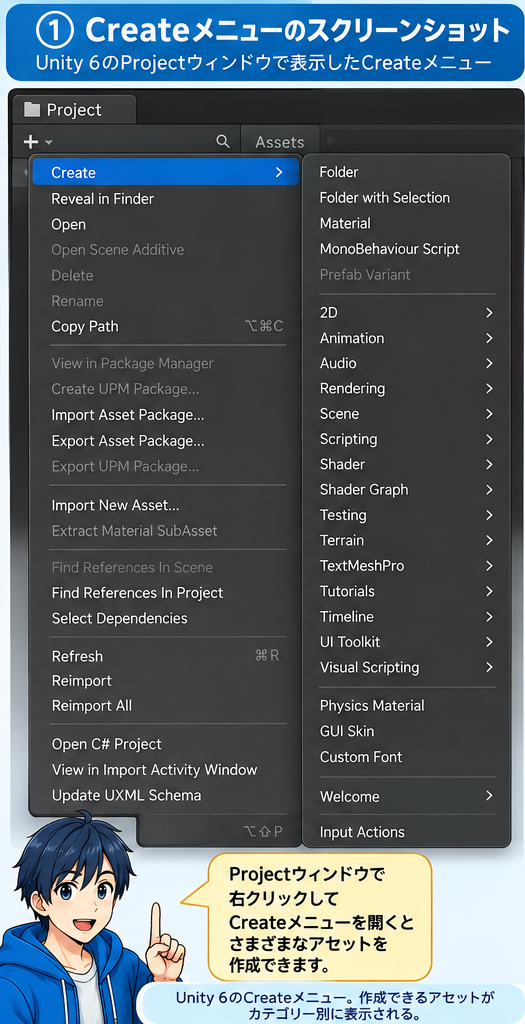The height and width of the screenshot is (1024, 525).
Task: Create a GUI Skin
Action: pos(406,731)
